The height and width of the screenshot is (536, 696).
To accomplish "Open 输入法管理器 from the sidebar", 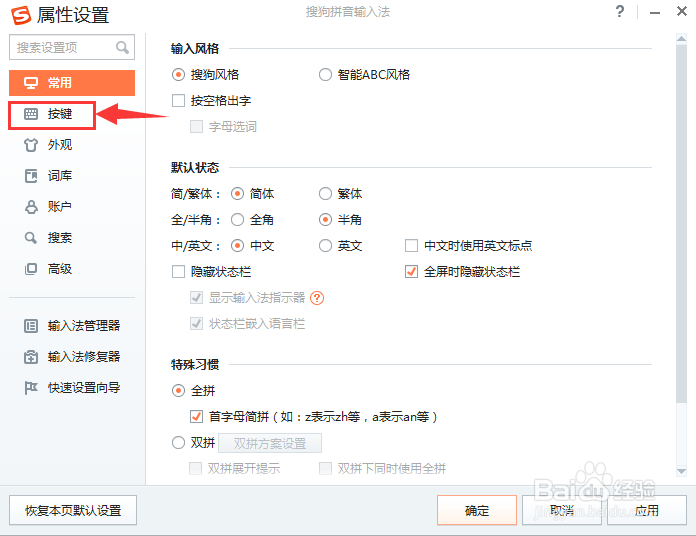I will coord(72,326).
